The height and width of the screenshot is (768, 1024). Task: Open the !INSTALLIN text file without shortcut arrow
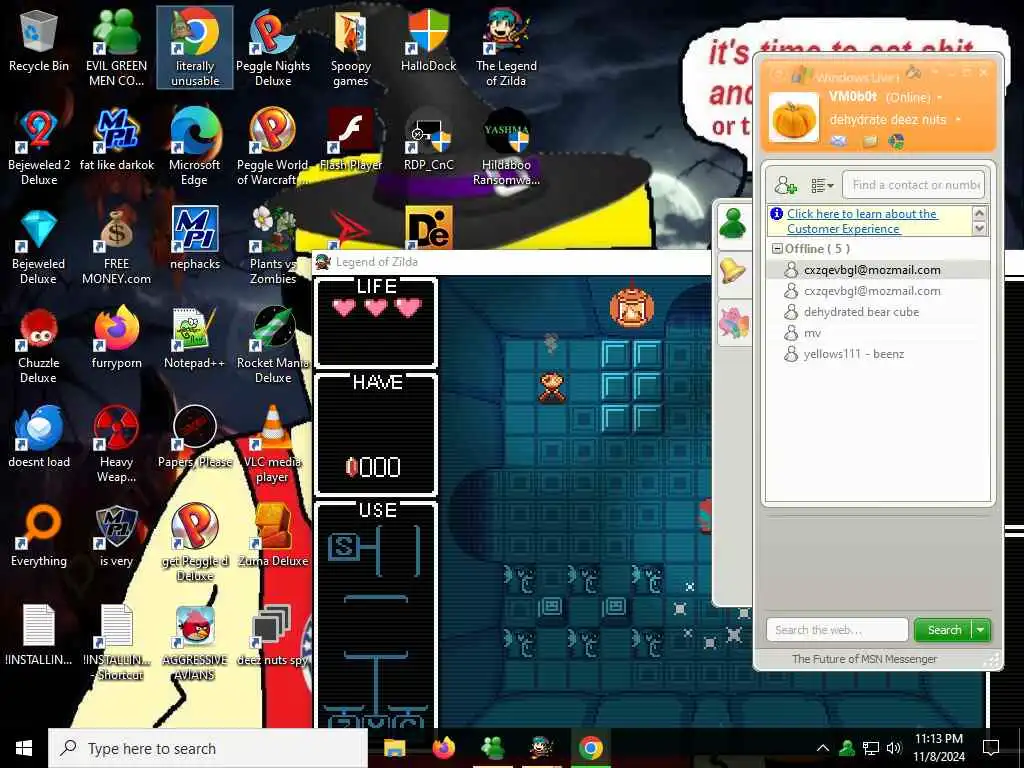pos(39,636)
